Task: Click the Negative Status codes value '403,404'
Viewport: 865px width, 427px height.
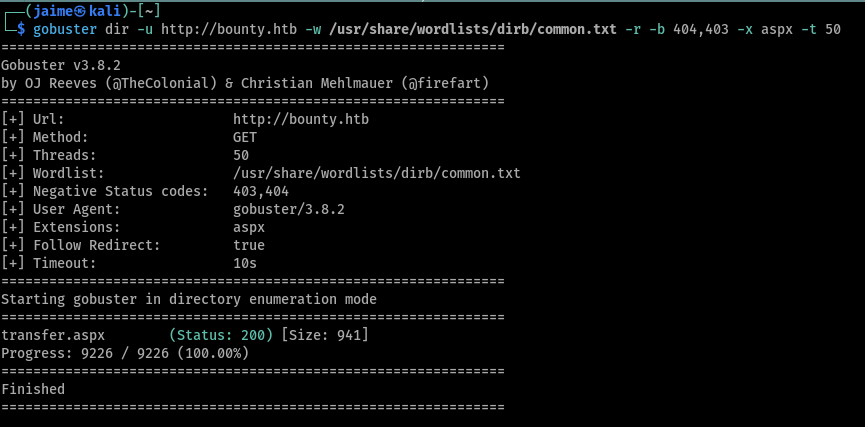Action: click(x=261, y=191)
